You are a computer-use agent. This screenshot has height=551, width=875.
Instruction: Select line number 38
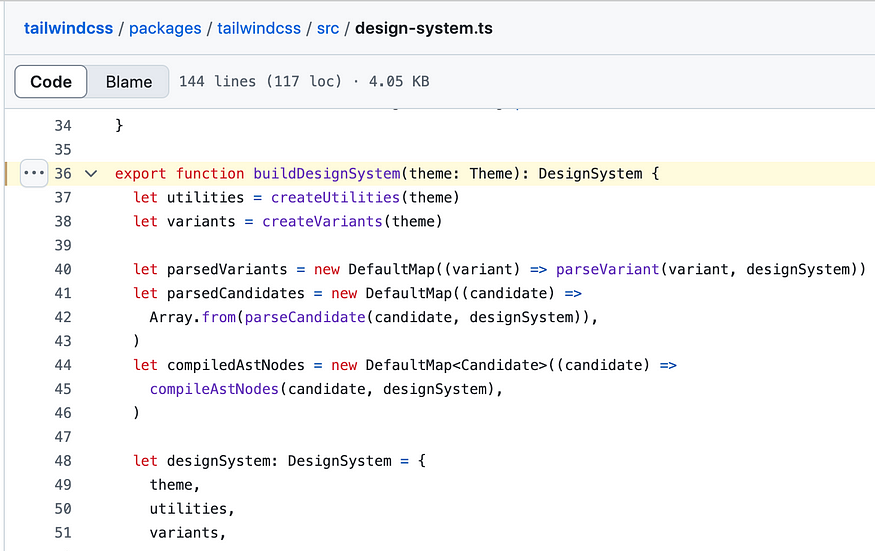tap(63, 222)
